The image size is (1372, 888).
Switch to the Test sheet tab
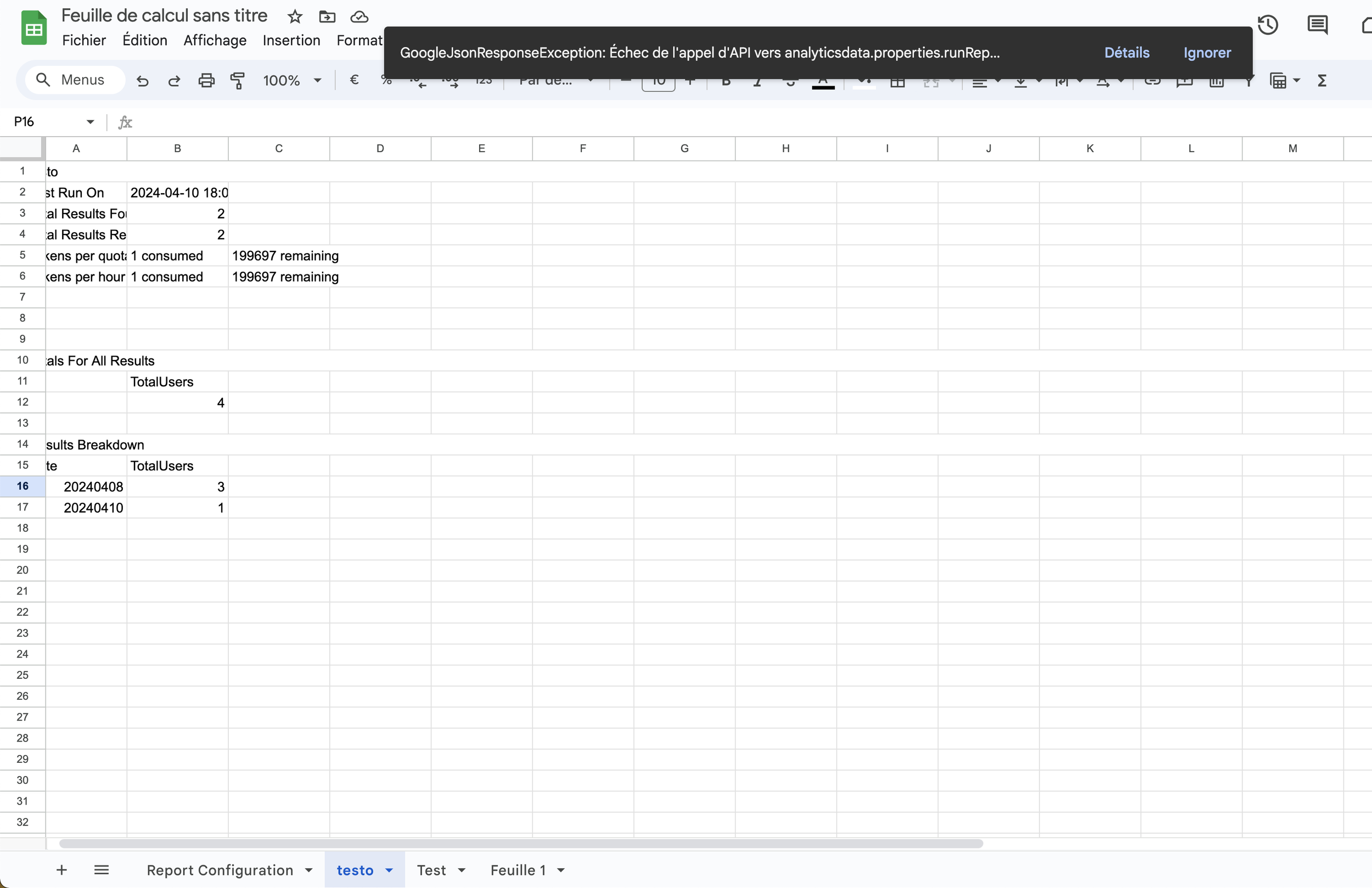(431, 870)
